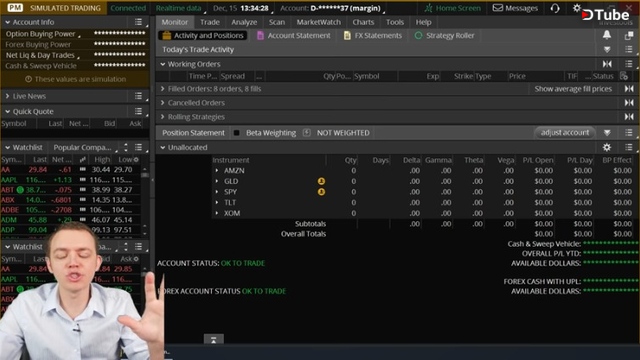Switch to the Charts tab
Screen dimensions: 640x360
click(x=363, y=22)
